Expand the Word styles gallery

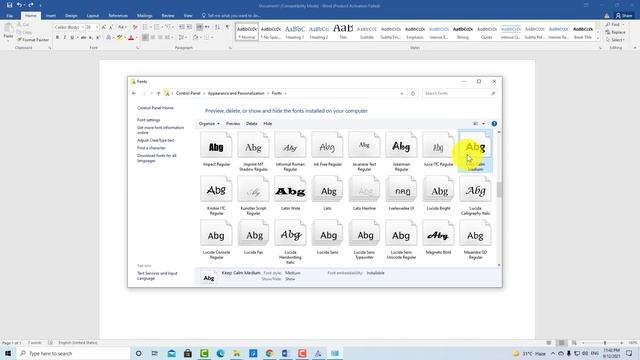[x=598, y=38]
